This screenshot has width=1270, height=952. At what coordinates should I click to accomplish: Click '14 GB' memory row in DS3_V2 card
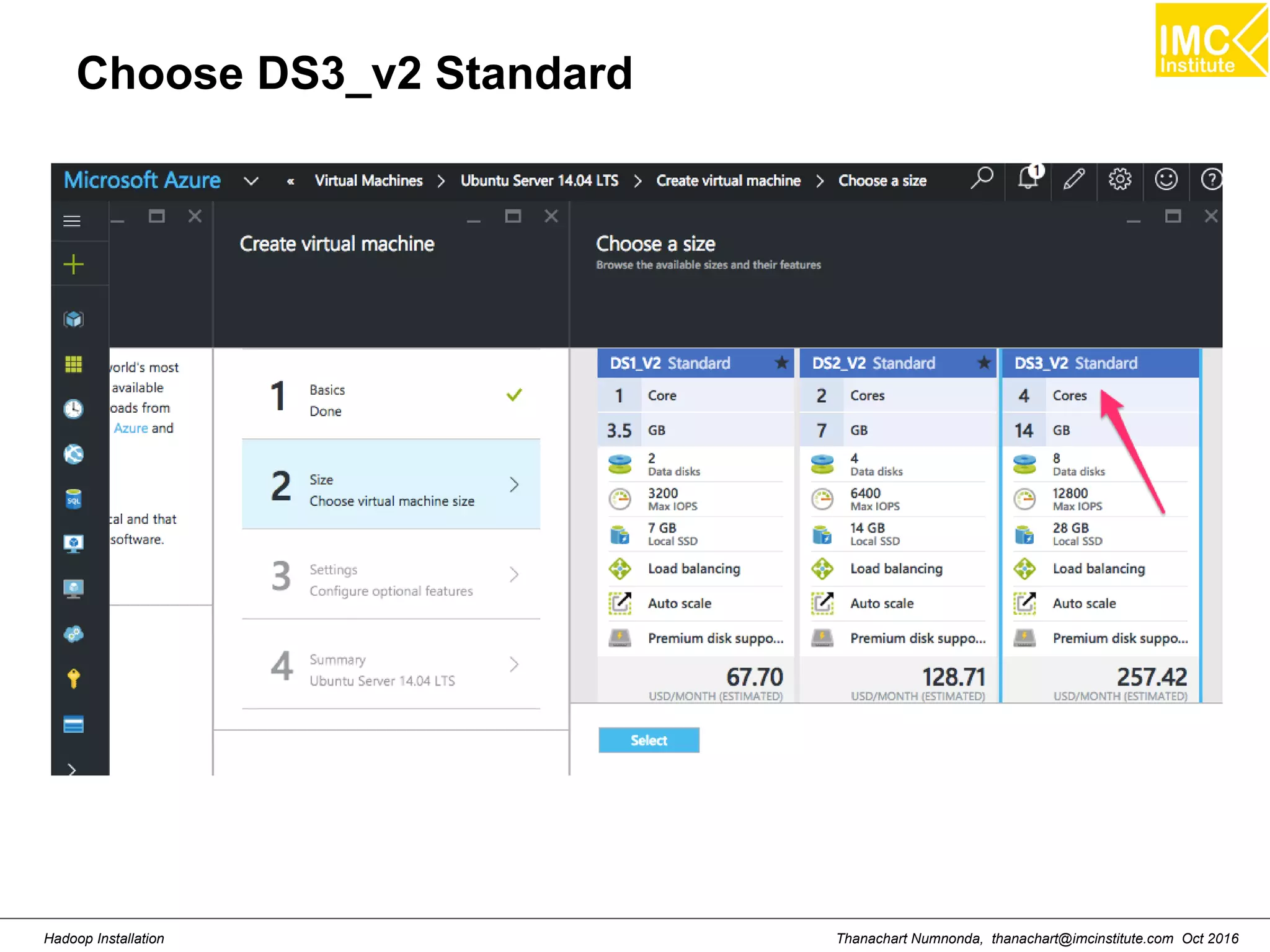pos(1100,430)
